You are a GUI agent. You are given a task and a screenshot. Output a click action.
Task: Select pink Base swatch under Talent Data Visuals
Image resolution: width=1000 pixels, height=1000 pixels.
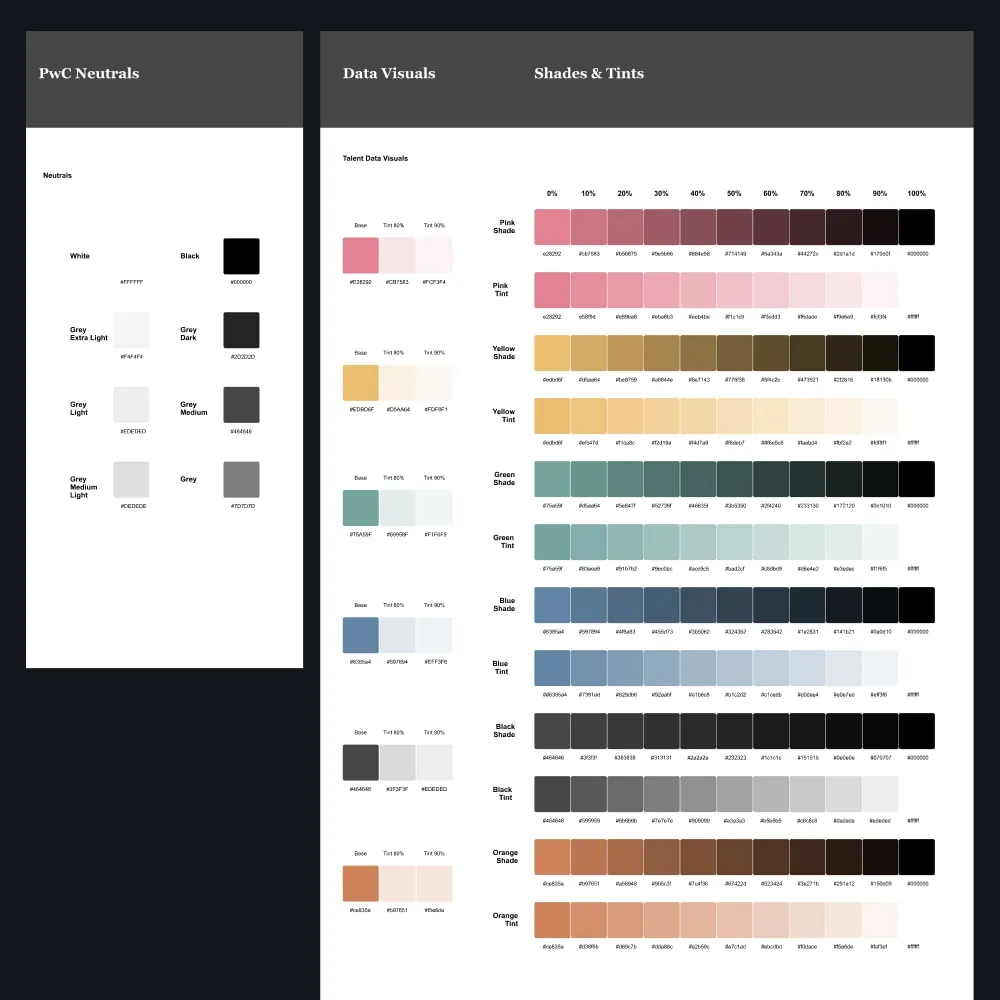point(361,255)
